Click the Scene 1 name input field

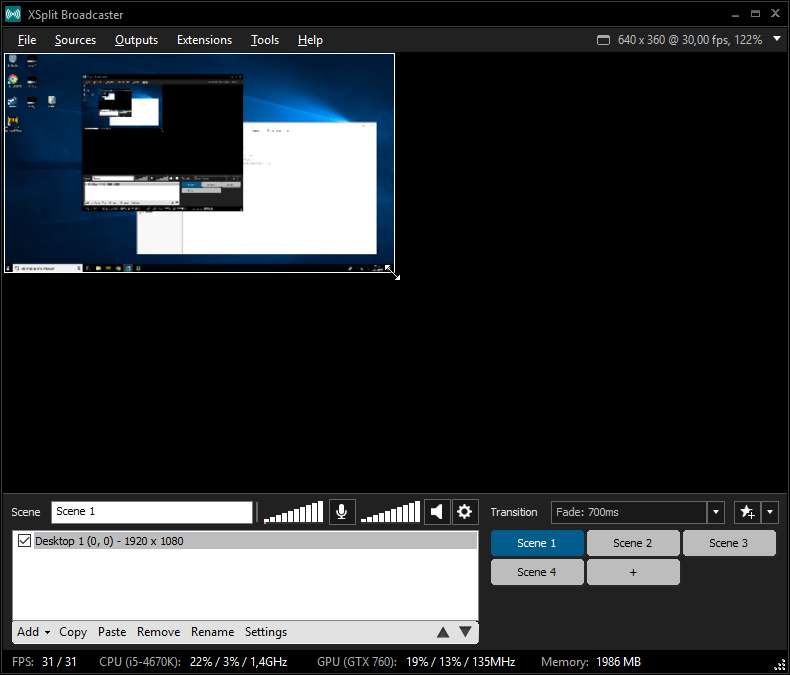click(x=152, y=512)
